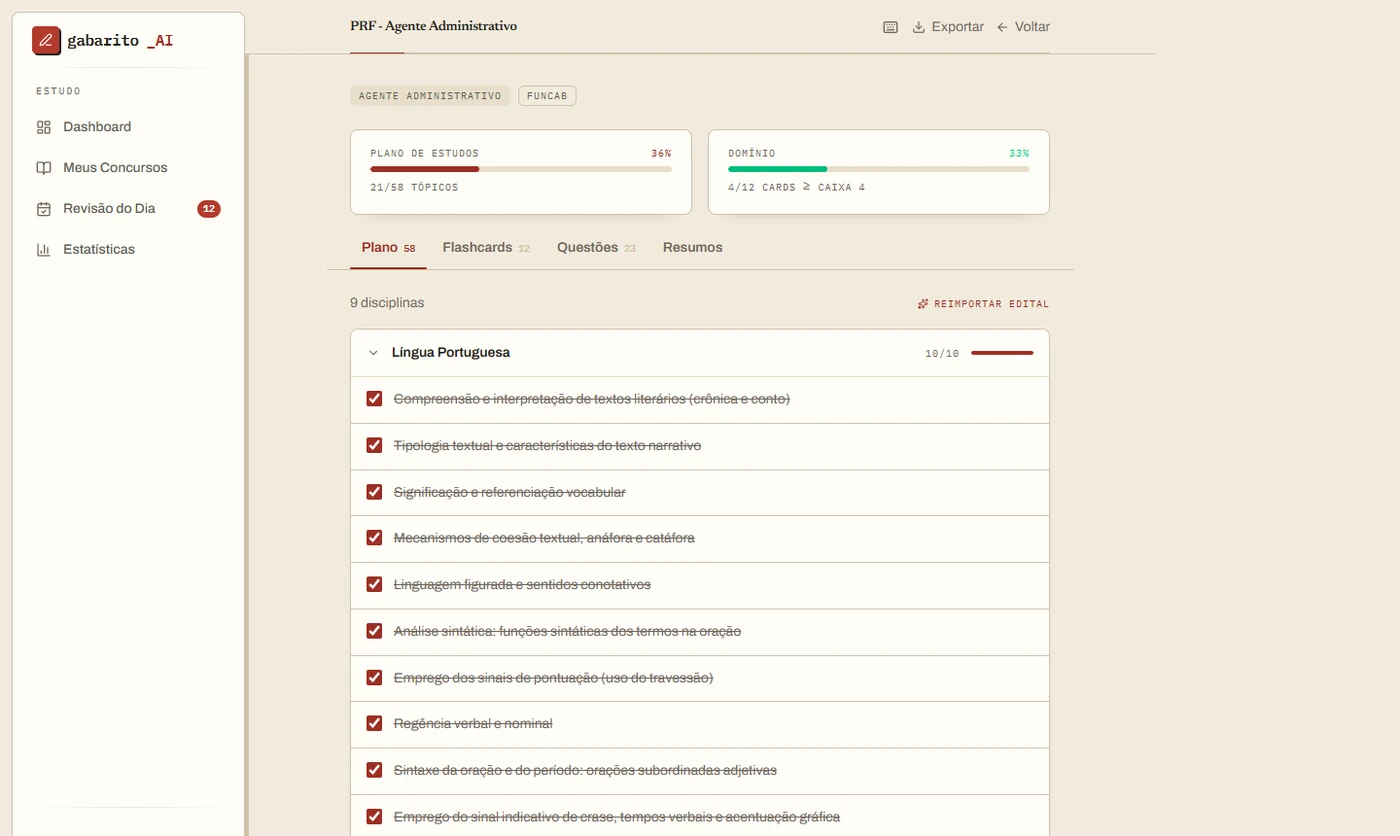Select the Plano tab
This screenshot has width=1400, height=836.
point(388,247)
